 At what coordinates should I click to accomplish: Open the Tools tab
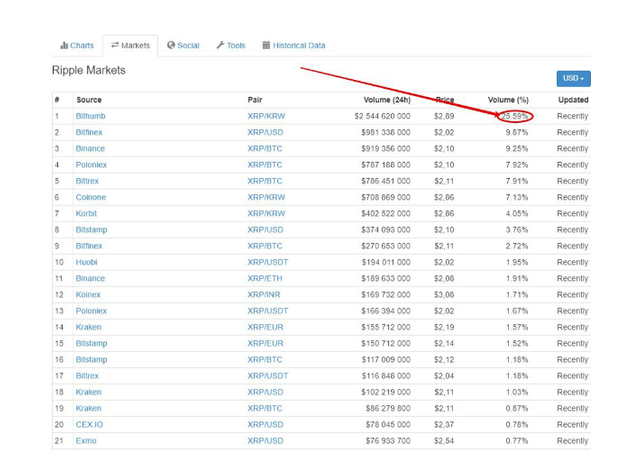231,45
